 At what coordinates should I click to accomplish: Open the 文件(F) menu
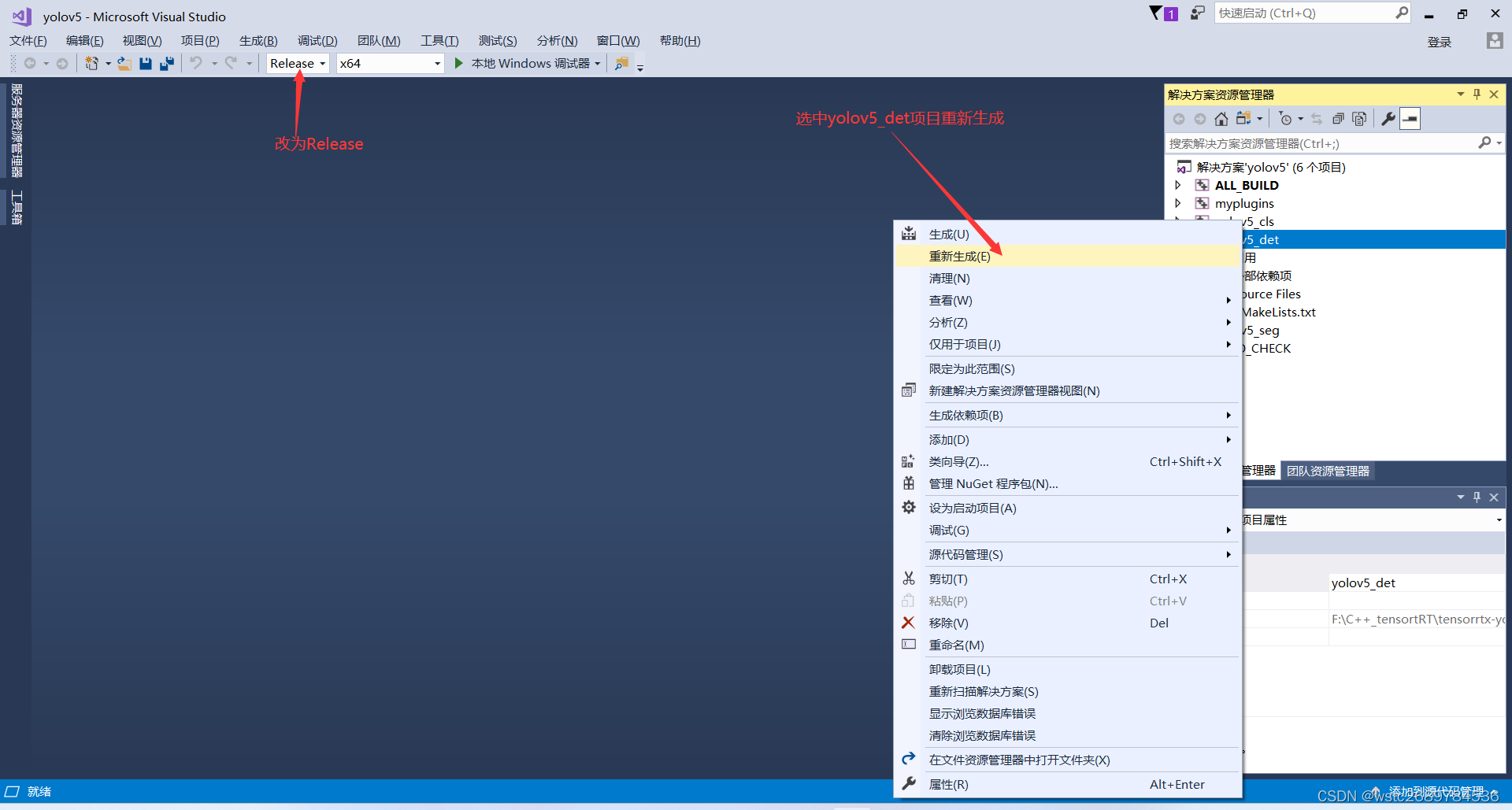tap(28, 41)
